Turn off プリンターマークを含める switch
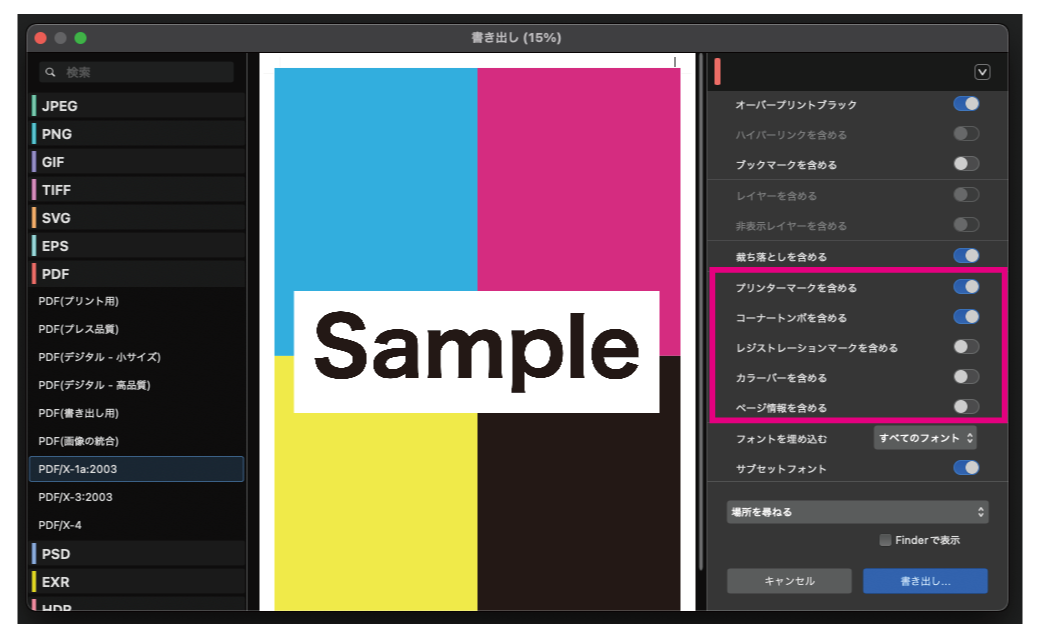The image size is (1049, 638). 965,287
